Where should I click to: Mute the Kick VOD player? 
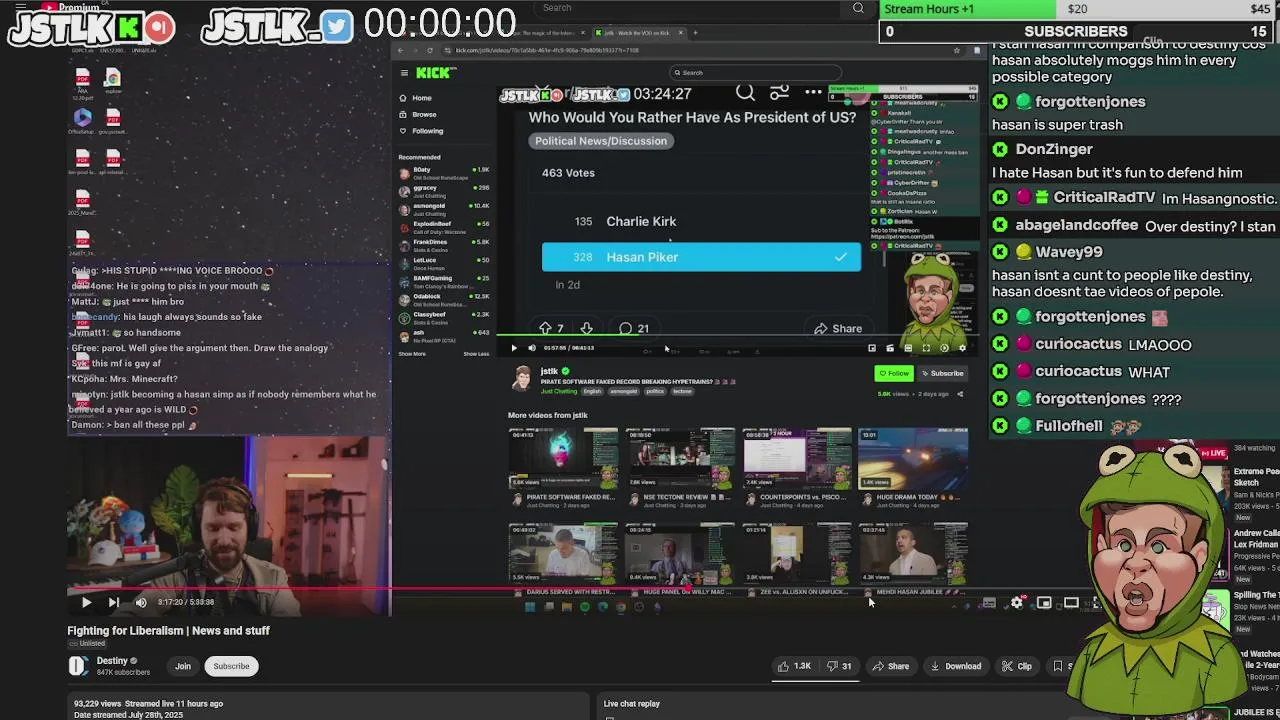click(x=531, y=348)
